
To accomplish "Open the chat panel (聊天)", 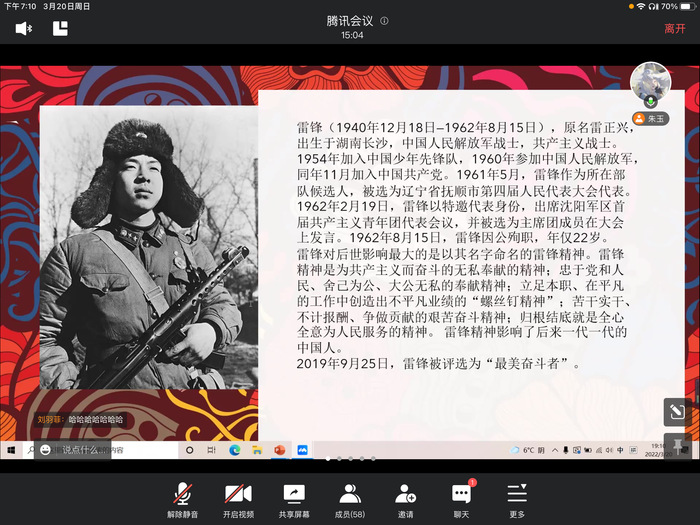I will (x=461, y=497).
